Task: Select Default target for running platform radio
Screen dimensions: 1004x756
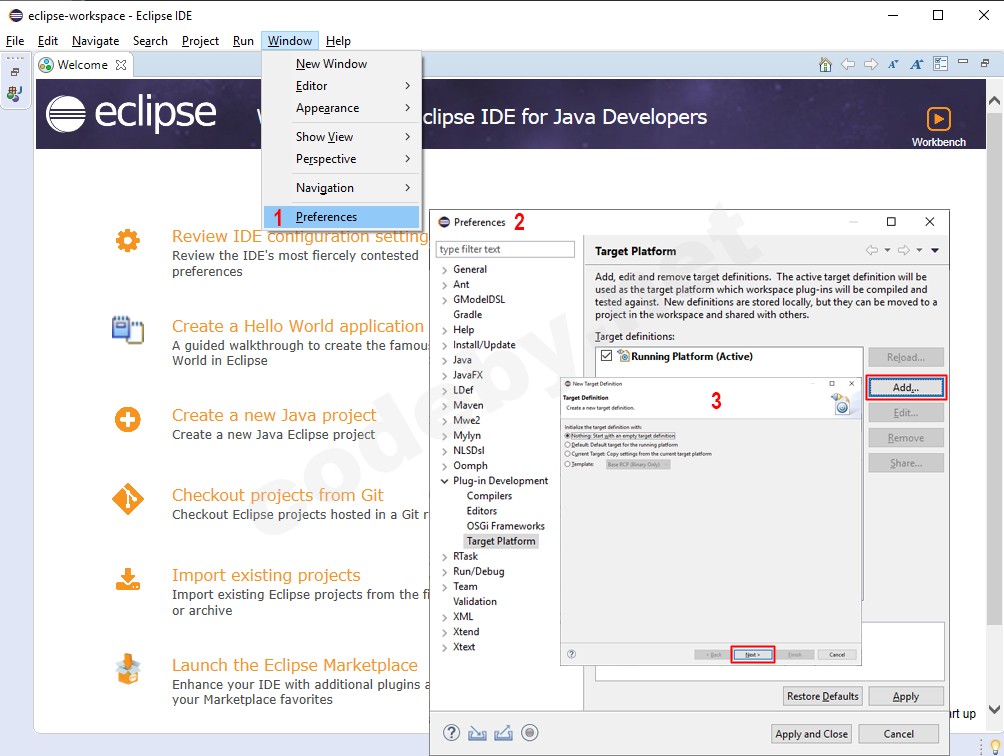Action: [x=567, y=444]
